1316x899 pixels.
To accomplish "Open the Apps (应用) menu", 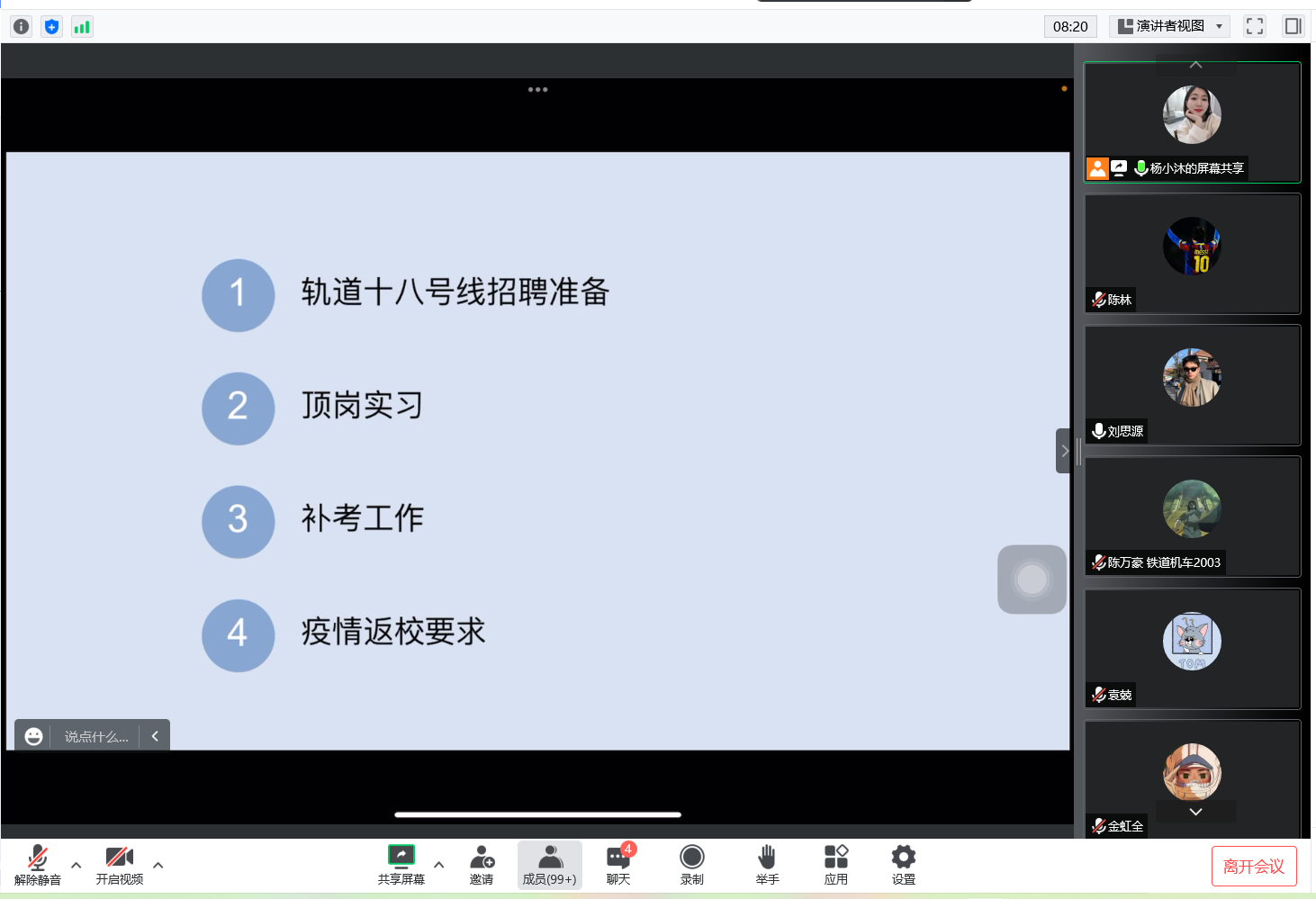I will coord(835,865).
